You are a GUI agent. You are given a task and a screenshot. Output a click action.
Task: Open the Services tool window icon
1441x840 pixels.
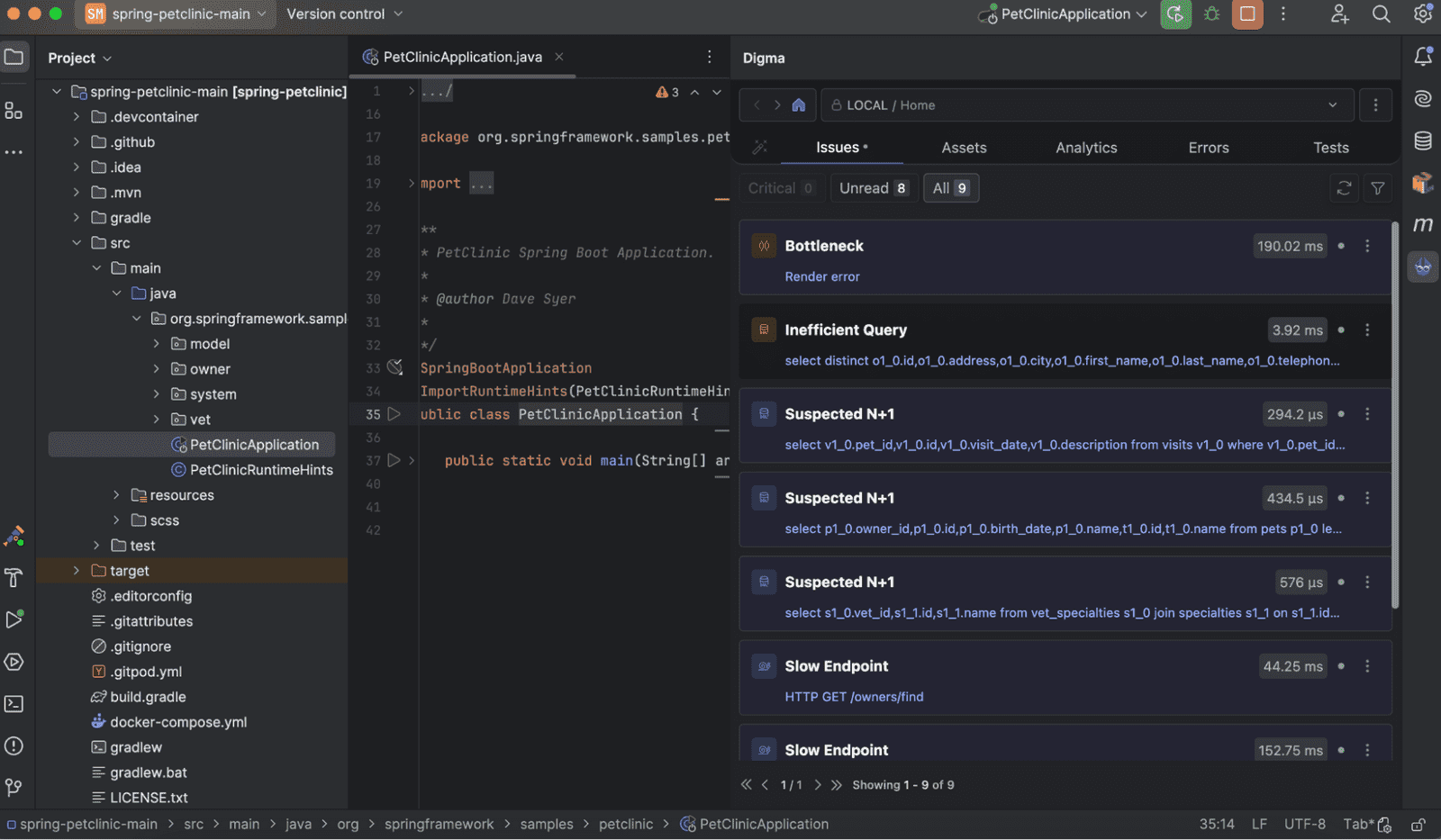(x=14, y=662)
